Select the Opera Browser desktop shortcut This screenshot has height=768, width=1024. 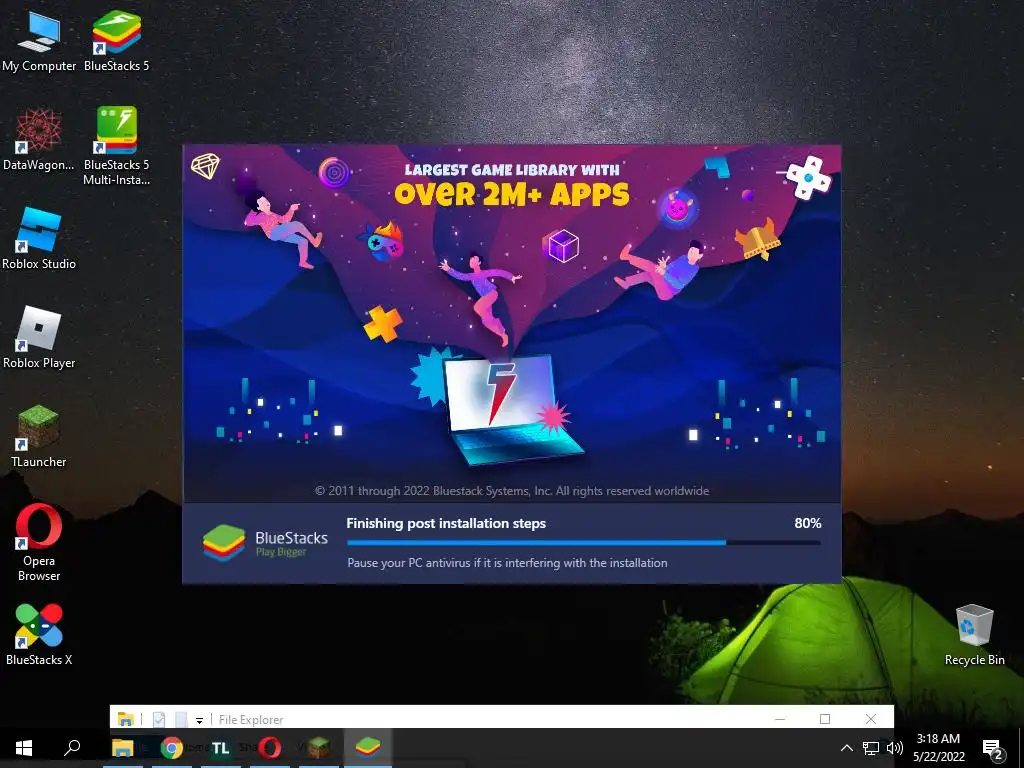click(x=39, y=543)
